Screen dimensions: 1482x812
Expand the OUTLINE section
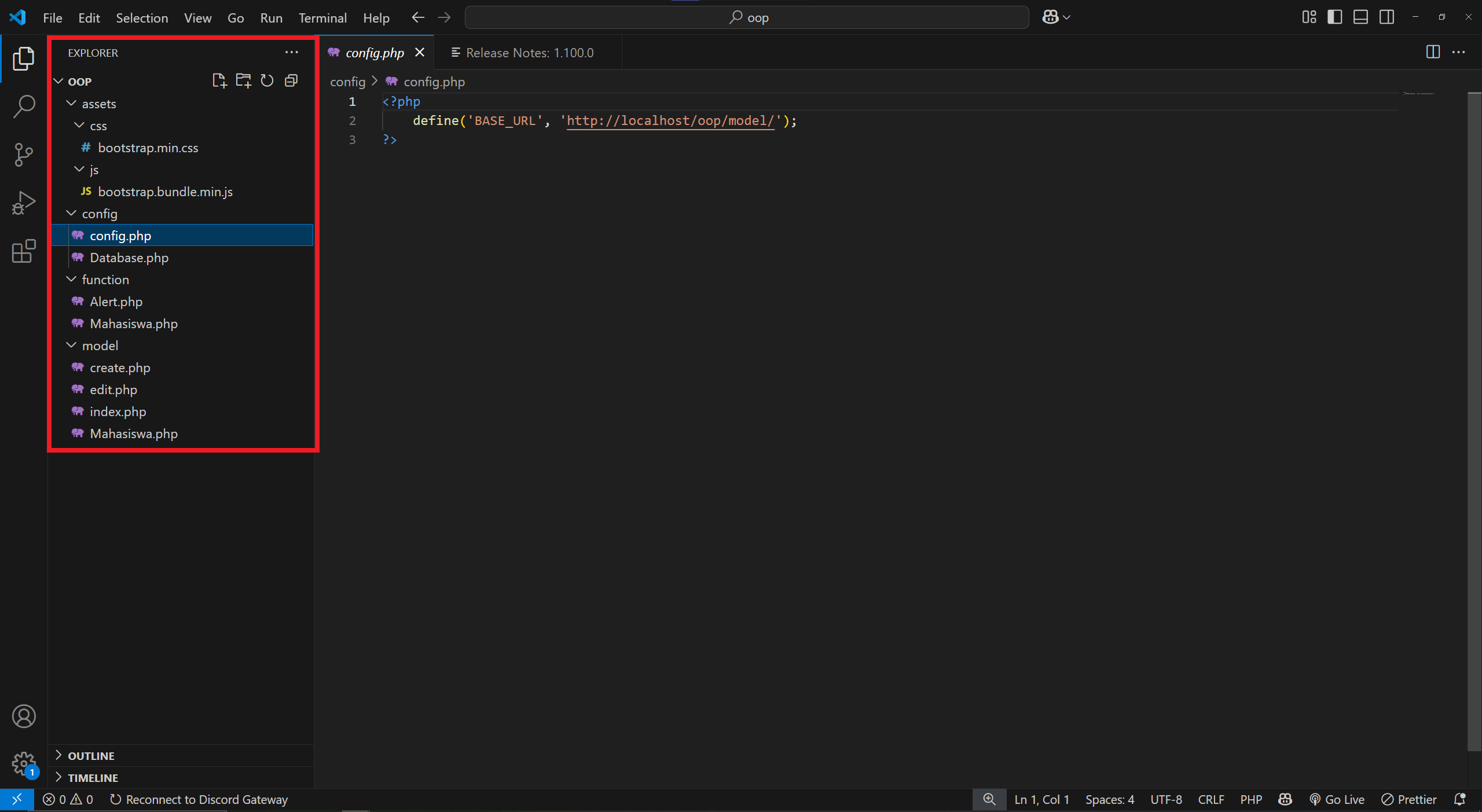coord(90,755)
